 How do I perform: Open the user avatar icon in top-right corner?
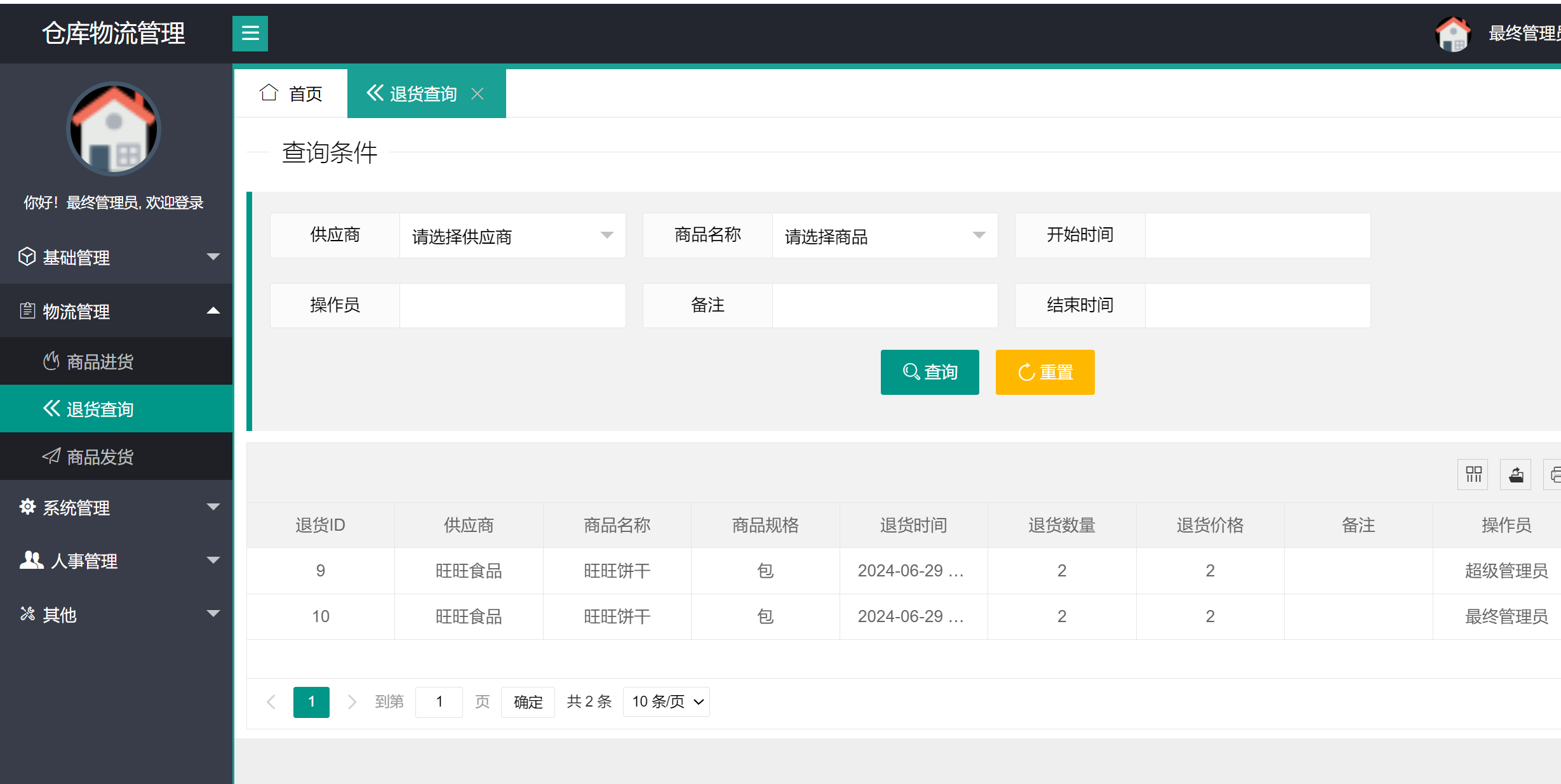click(x=1453, y=34)
